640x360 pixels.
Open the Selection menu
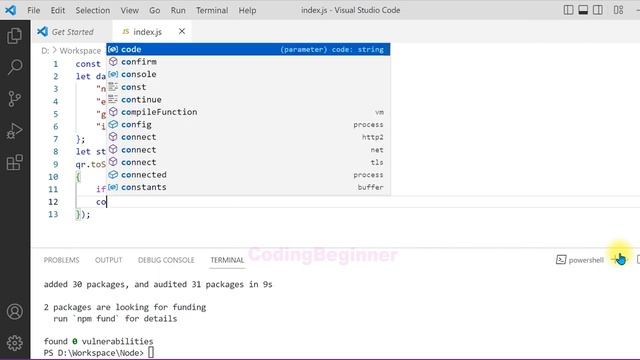(93, 10)
